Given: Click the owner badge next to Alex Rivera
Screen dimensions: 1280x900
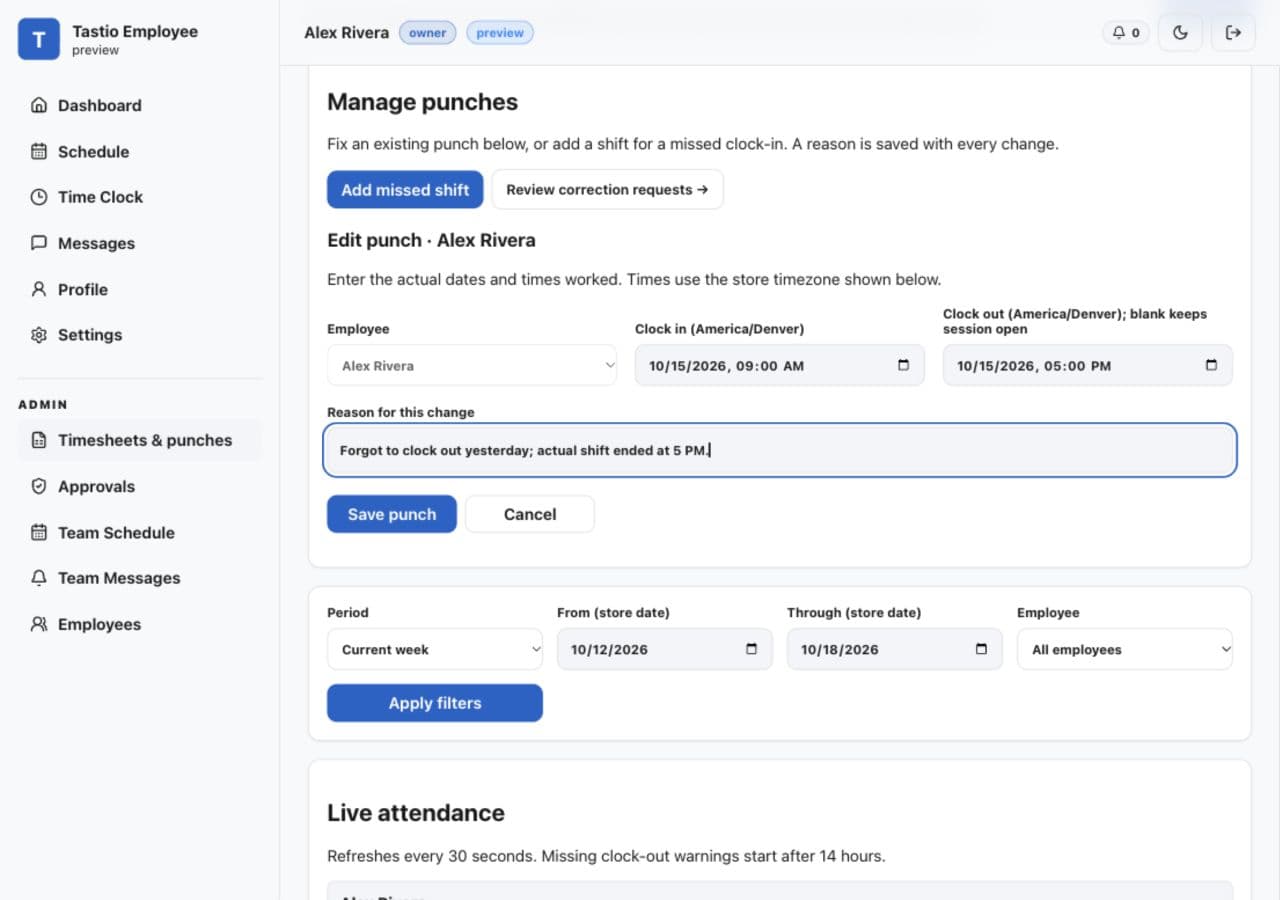Looking at the screenshot, I should (428, 33).
